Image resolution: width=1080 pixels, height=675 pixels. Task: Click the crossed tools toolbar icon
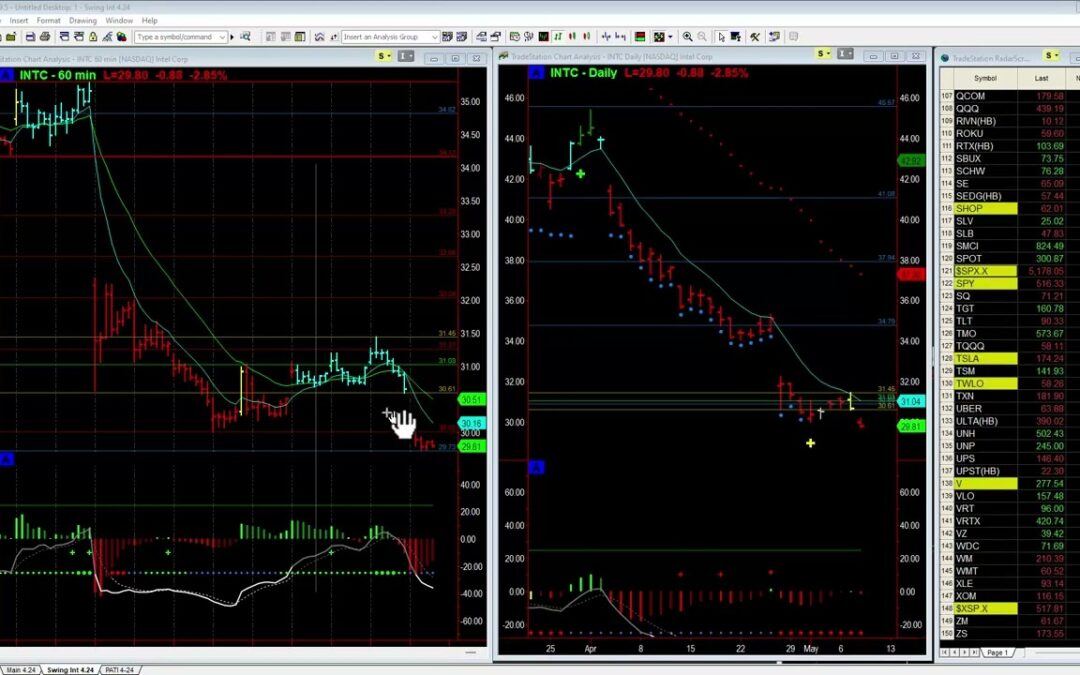pos(755,37)
